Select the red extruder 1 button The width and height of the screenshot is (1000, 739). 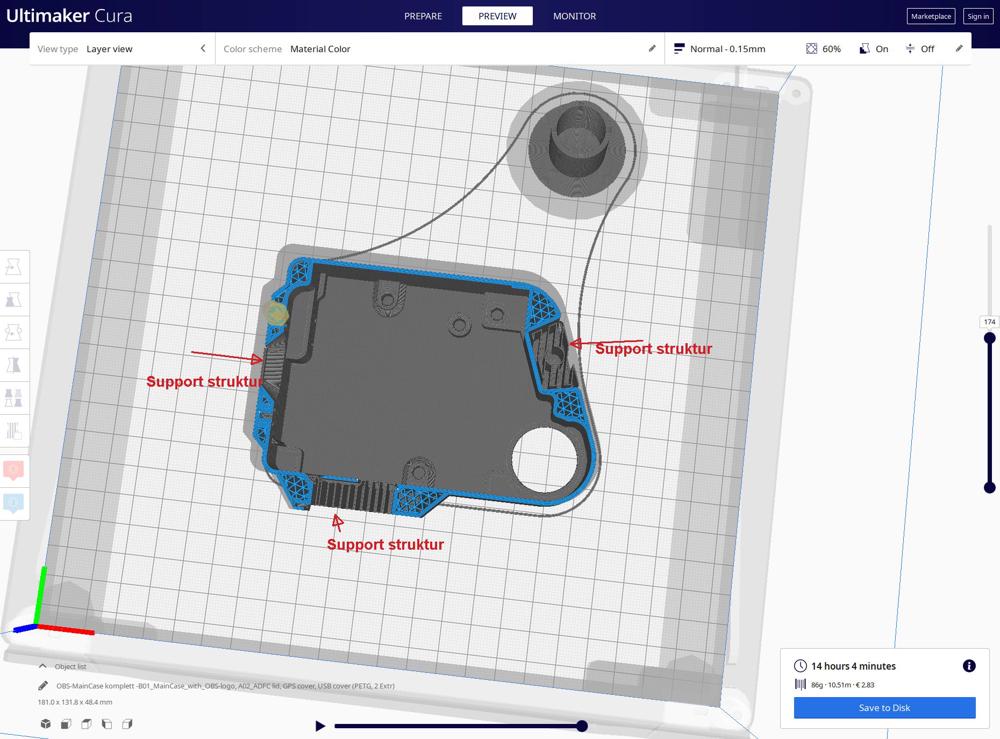click(14, 469)
